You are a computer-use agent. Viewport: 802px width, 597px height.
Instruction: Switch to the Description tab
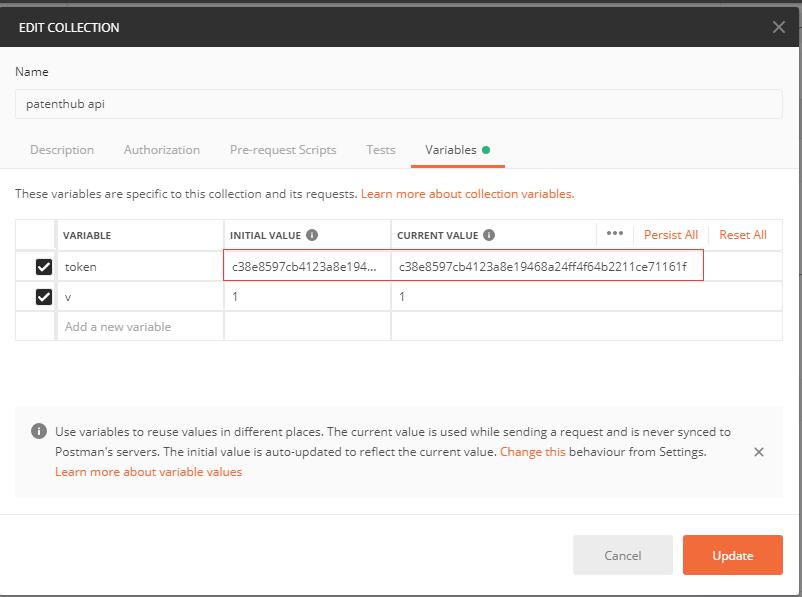tap(62, 150)
